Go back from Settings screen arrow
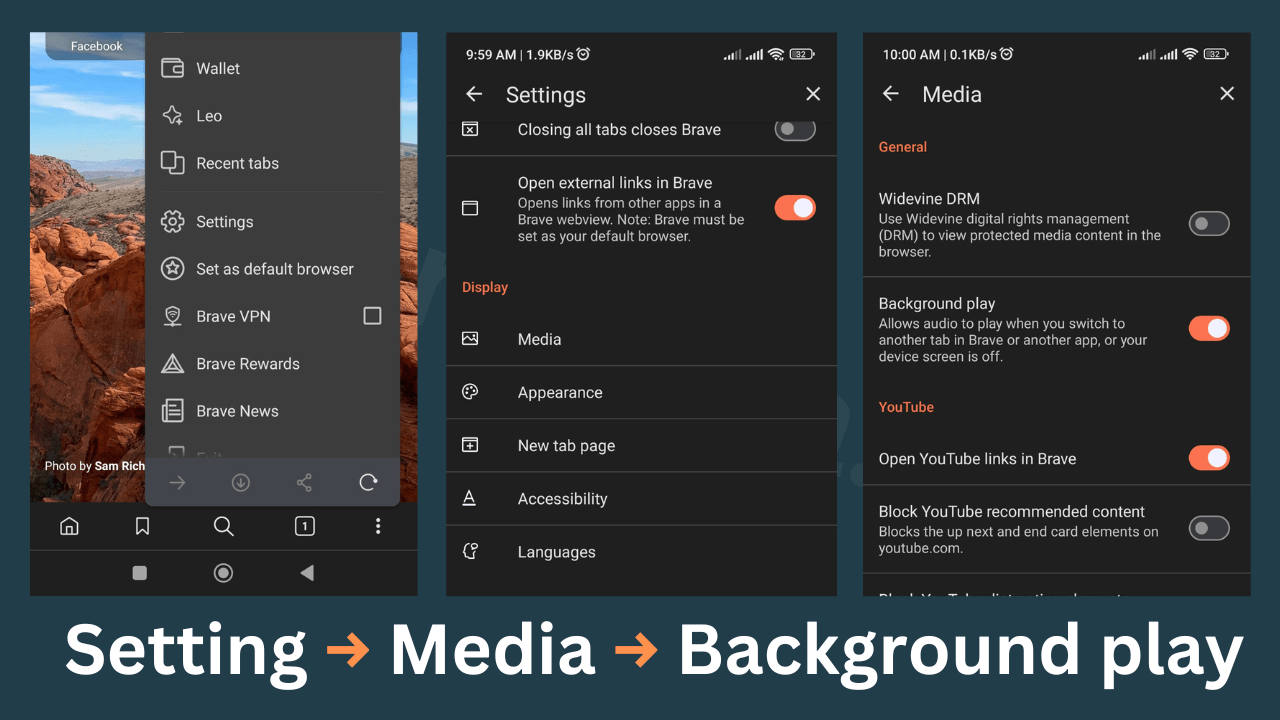 474,94
